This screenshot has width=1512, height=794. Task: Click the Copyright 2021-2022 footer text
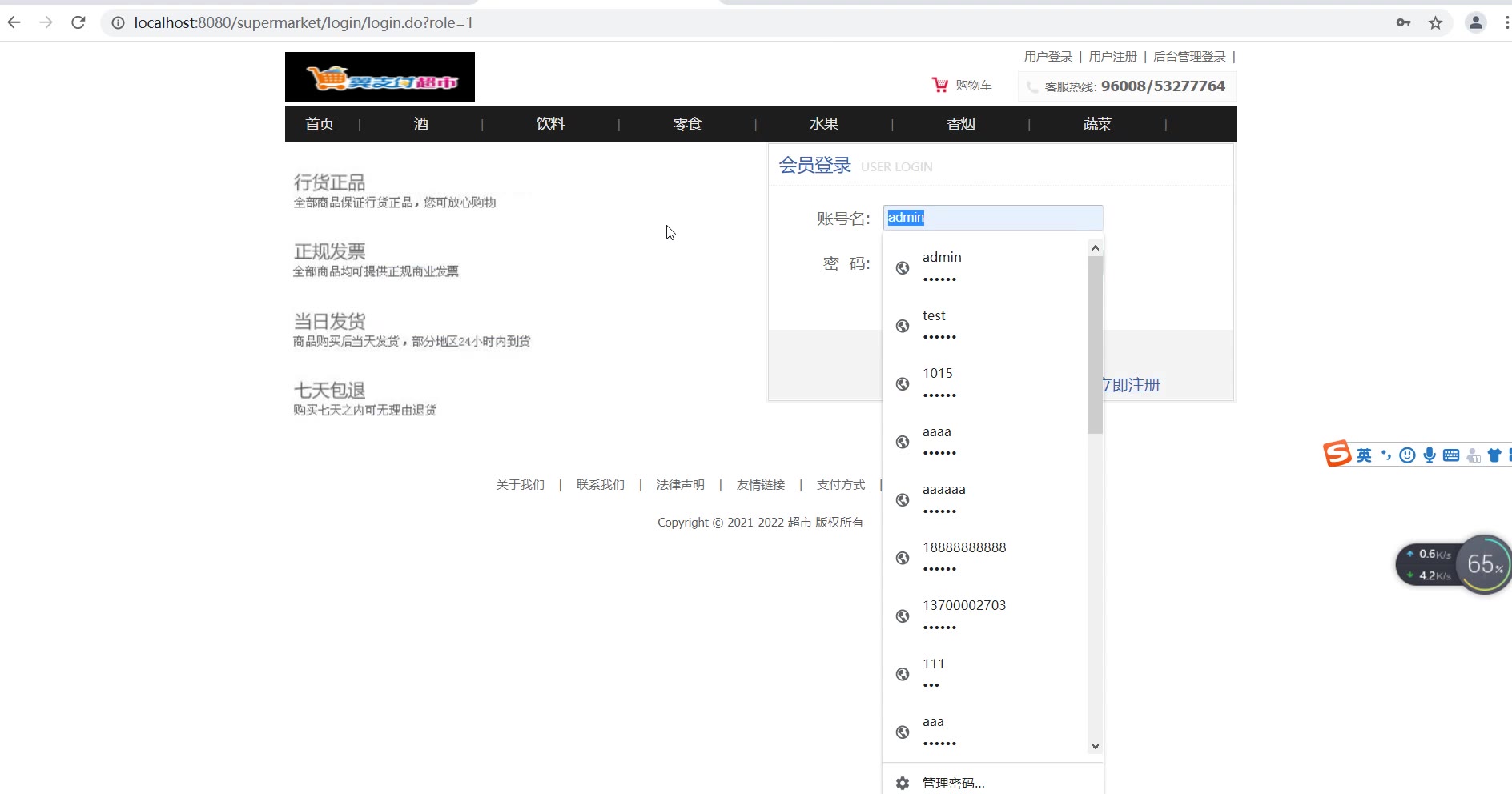[x=760, y=523]
